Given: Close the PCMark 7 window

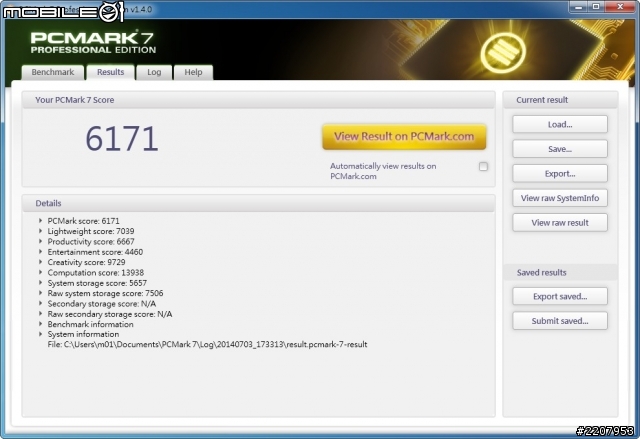Looking at the screenshot, I should click(620, 7).
